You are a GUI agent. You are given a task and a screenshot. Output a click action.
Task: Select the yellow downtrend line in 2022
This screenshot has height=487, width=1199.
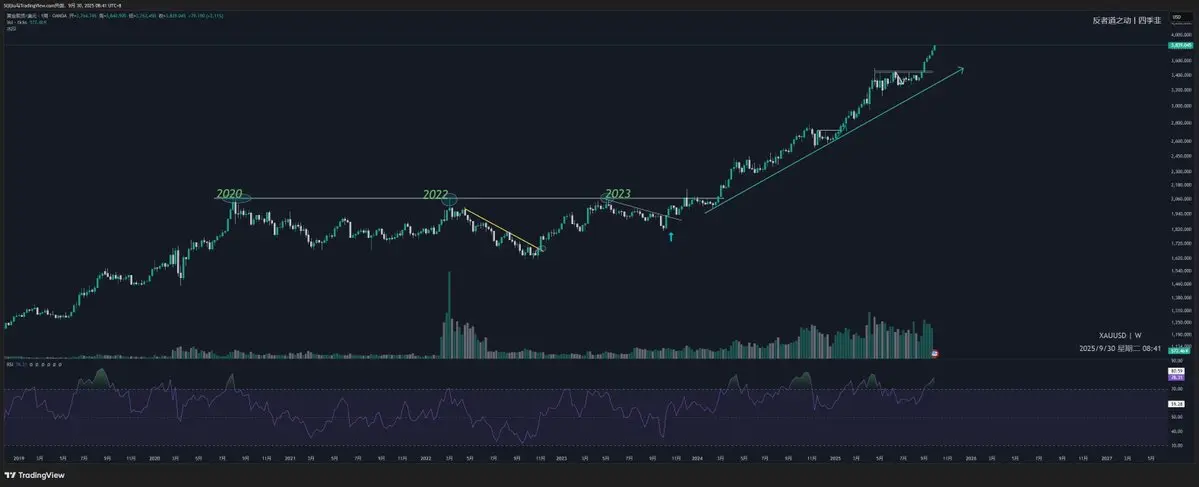pyautogui.click(x=502, y=229)
